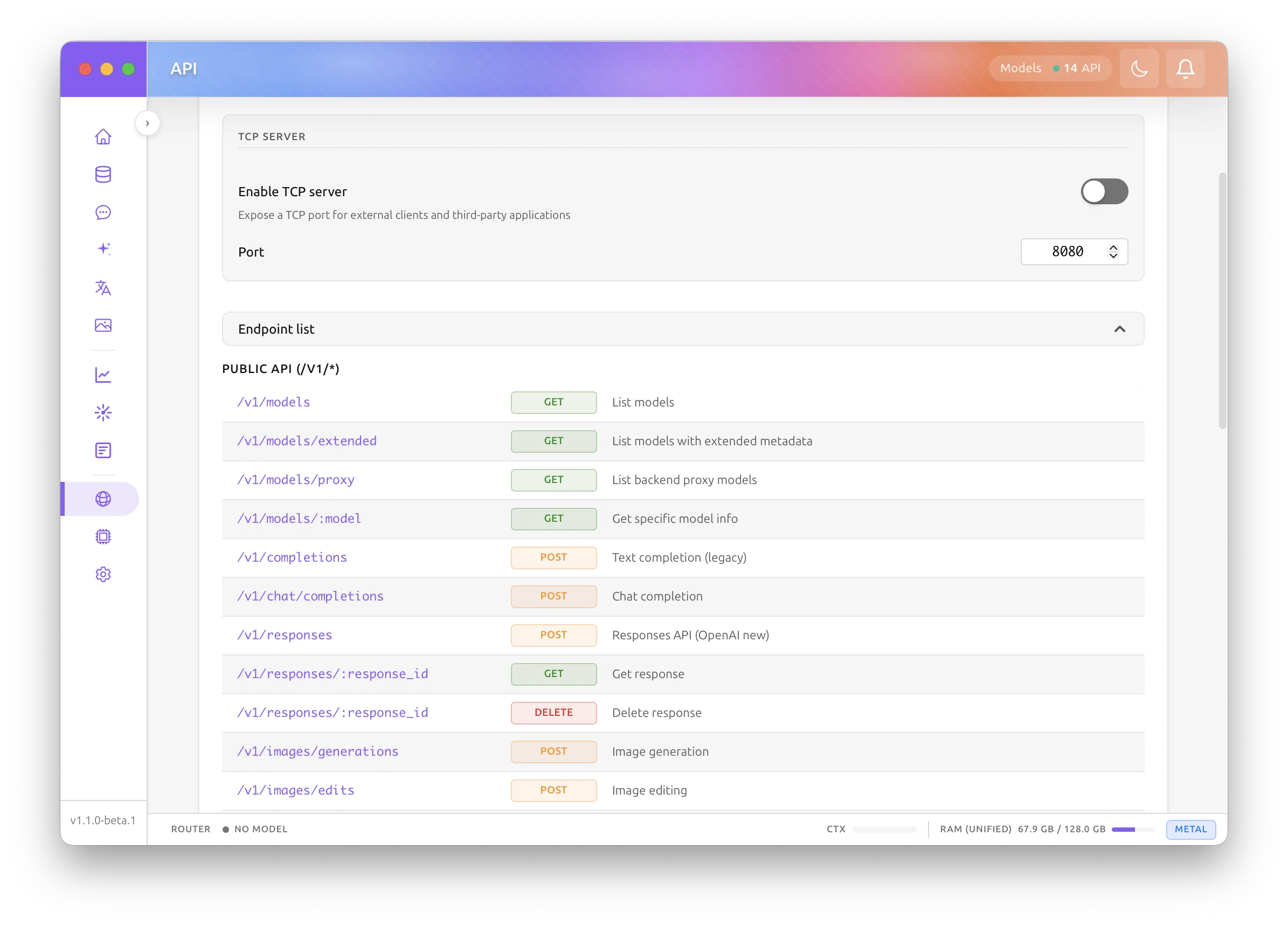Select the Models database icon in sidebar
The image size is (1288, 925).
coord(103,175)
